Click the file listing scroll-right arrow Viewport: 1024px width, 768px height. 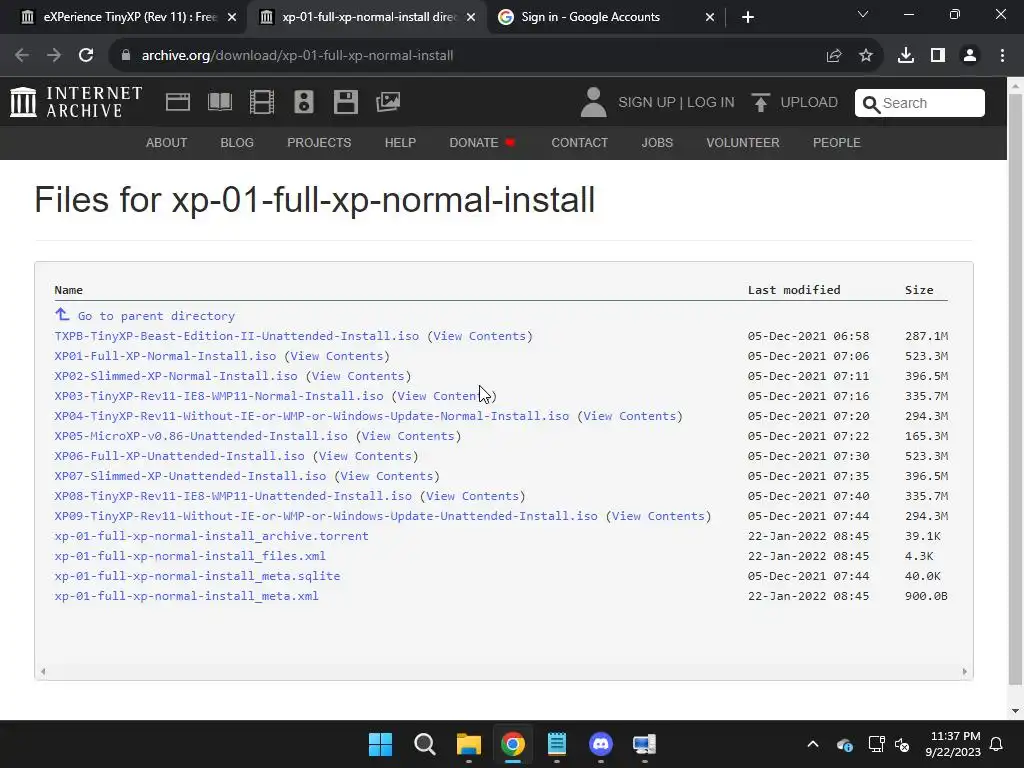pyautogui.click(x=965, y=671)
